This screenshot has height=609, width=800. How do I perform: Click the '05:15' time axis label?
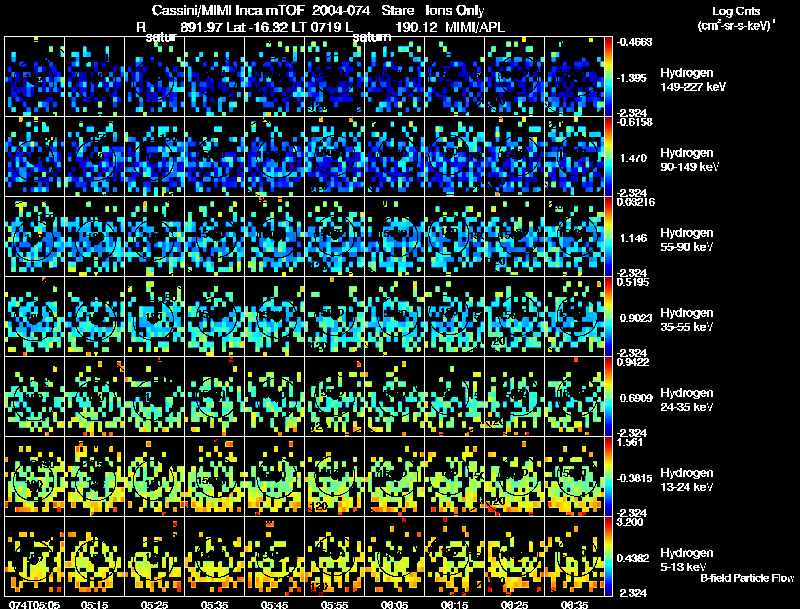click(94, 605)
